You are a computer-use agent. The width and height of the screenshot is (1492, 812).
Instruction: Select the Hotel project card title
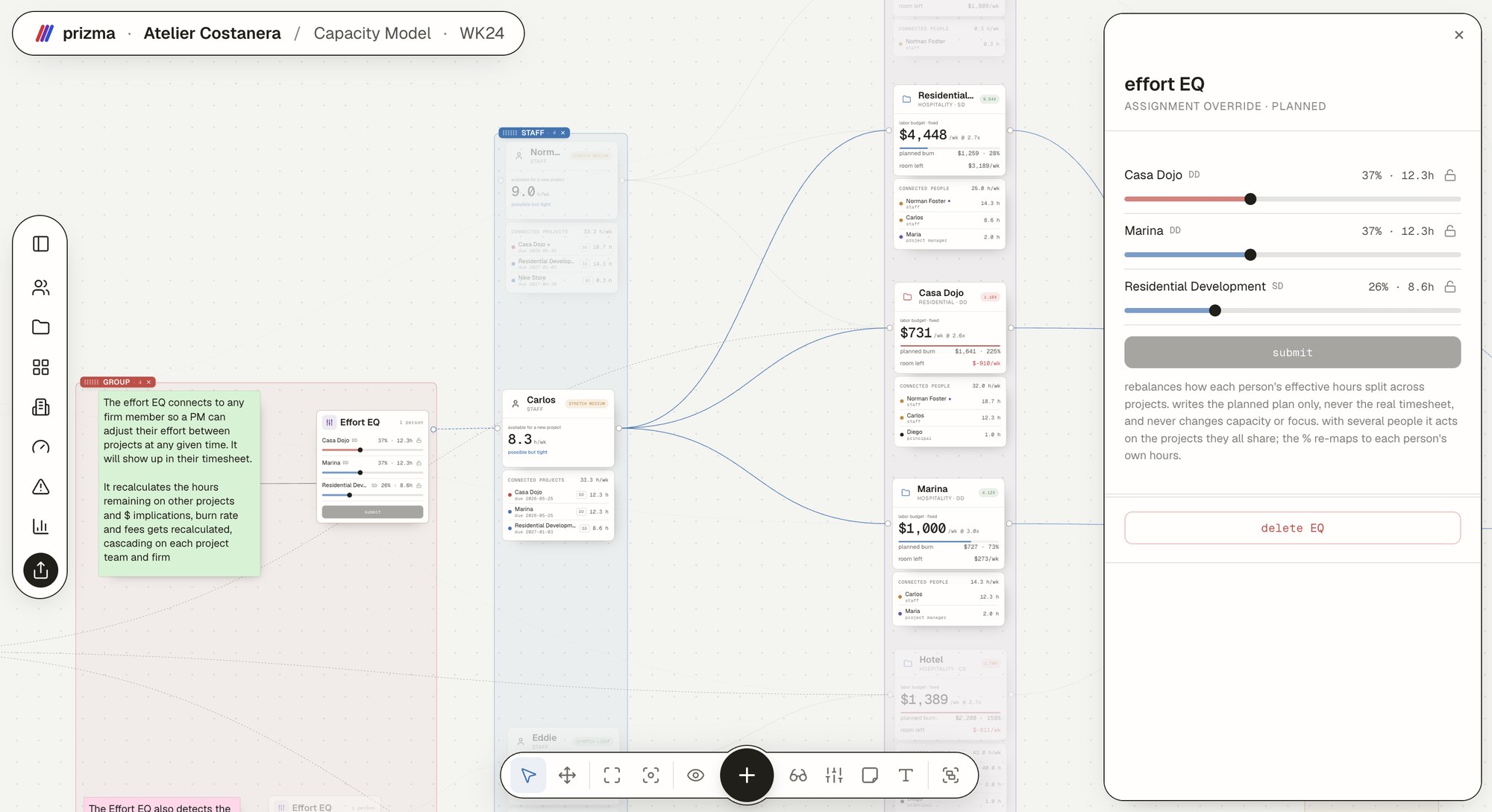coord(931,660)
